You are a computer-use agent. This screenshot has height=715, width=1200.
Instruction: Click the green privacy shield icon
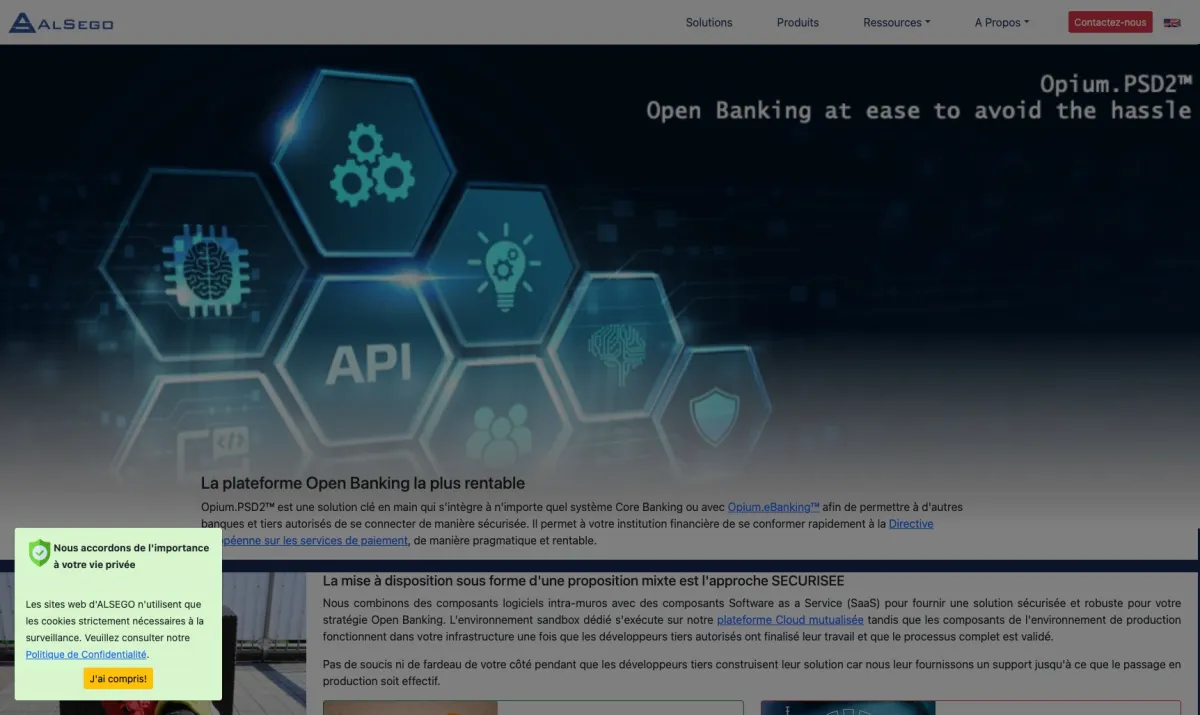click(39, 553)
